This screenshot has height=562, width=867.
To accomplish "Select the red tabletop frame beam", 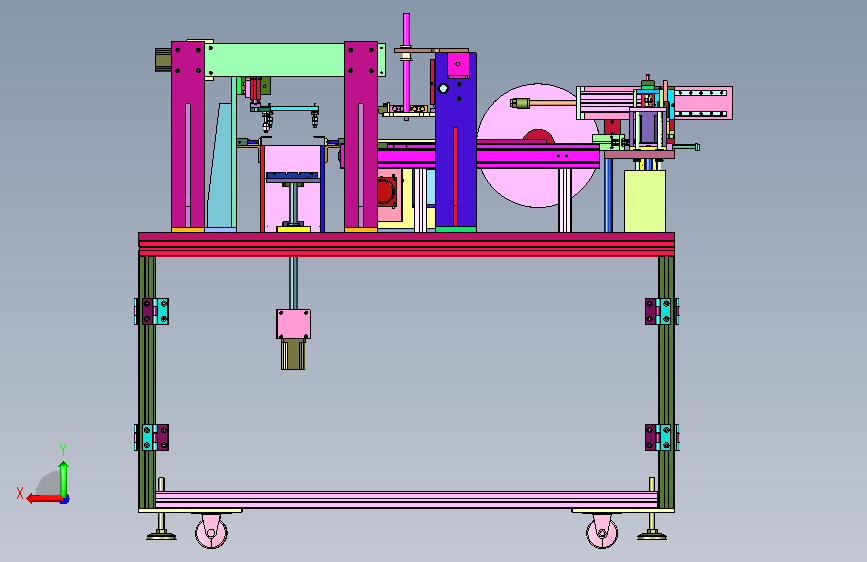I will pos(406,244).
